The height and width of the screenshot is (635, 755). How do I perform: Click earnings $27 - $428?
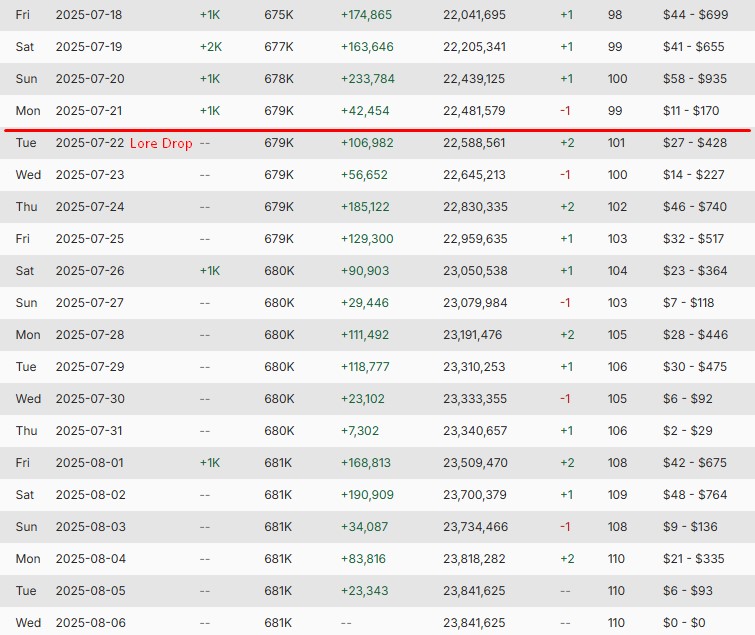(695, 143)
